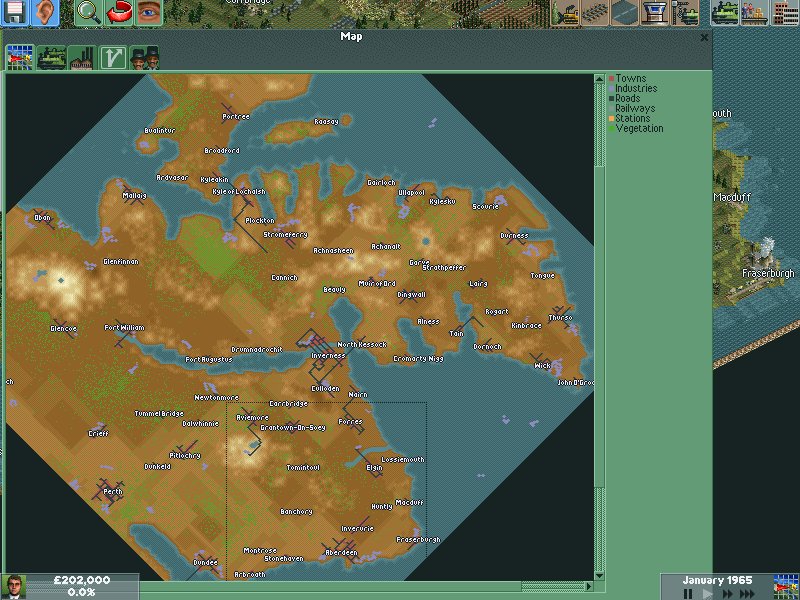Image resolution: width=800 pixels, height=600 pixels.
Task: Switch to the vehicles map tab
Action: point(51,58)
